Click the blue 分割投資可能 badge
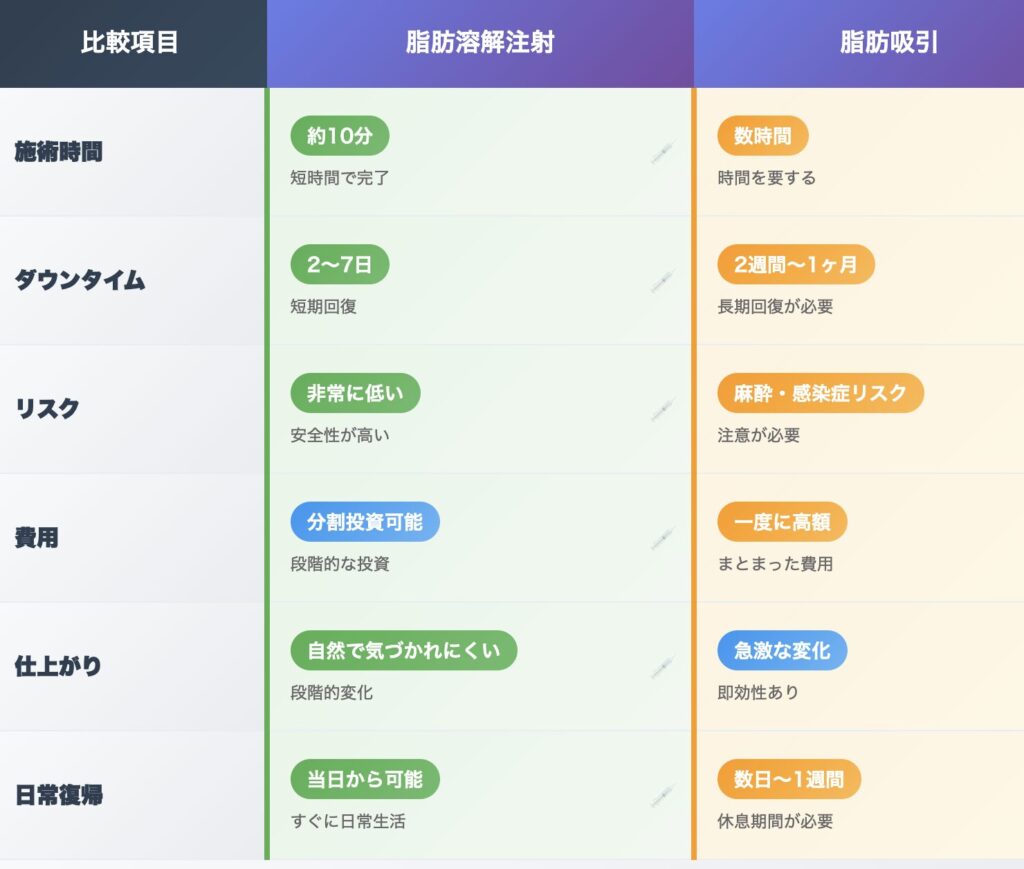 click(x=365, y=522)
